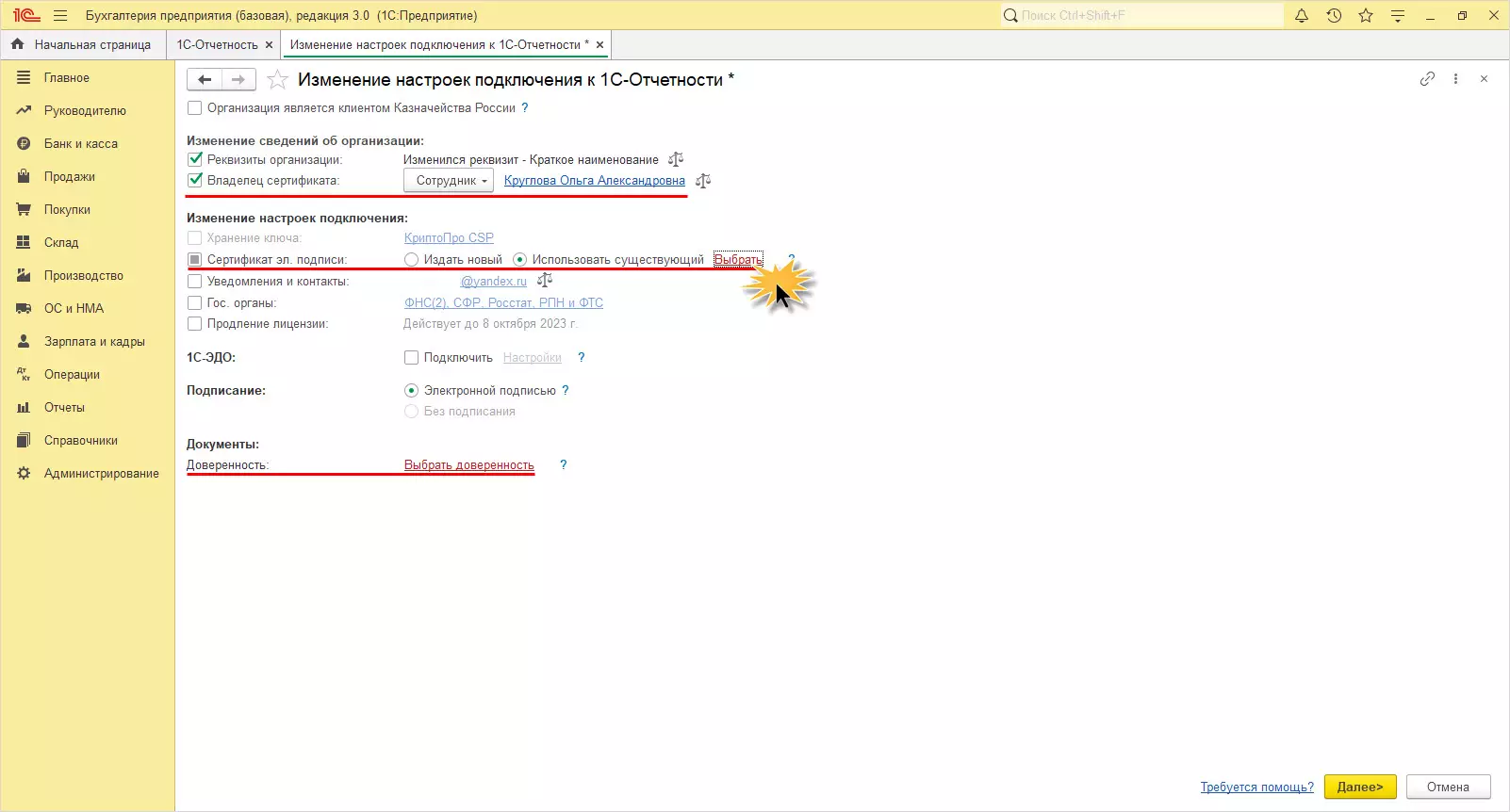The image size is (1510, 812).
Task: Open the ФНС(2), СФР, Росстат, РПН и ФТС link
Action: pos(503,302)
